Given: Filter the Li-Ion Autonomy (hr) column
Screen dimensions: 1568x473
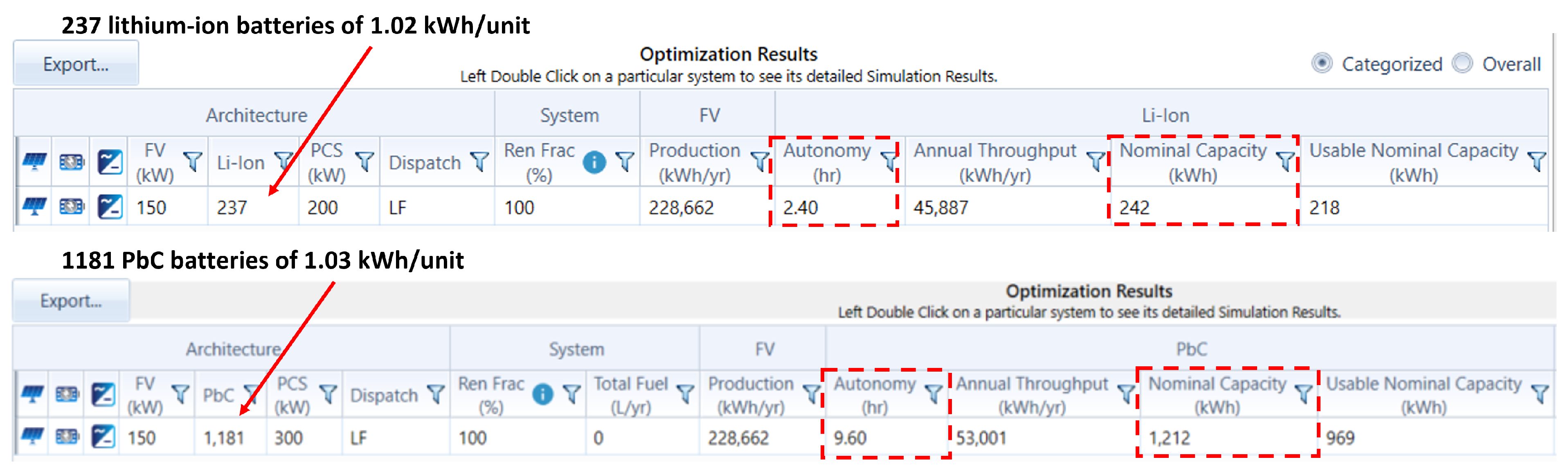Looking at the screenshot, I should pos(889,161).
